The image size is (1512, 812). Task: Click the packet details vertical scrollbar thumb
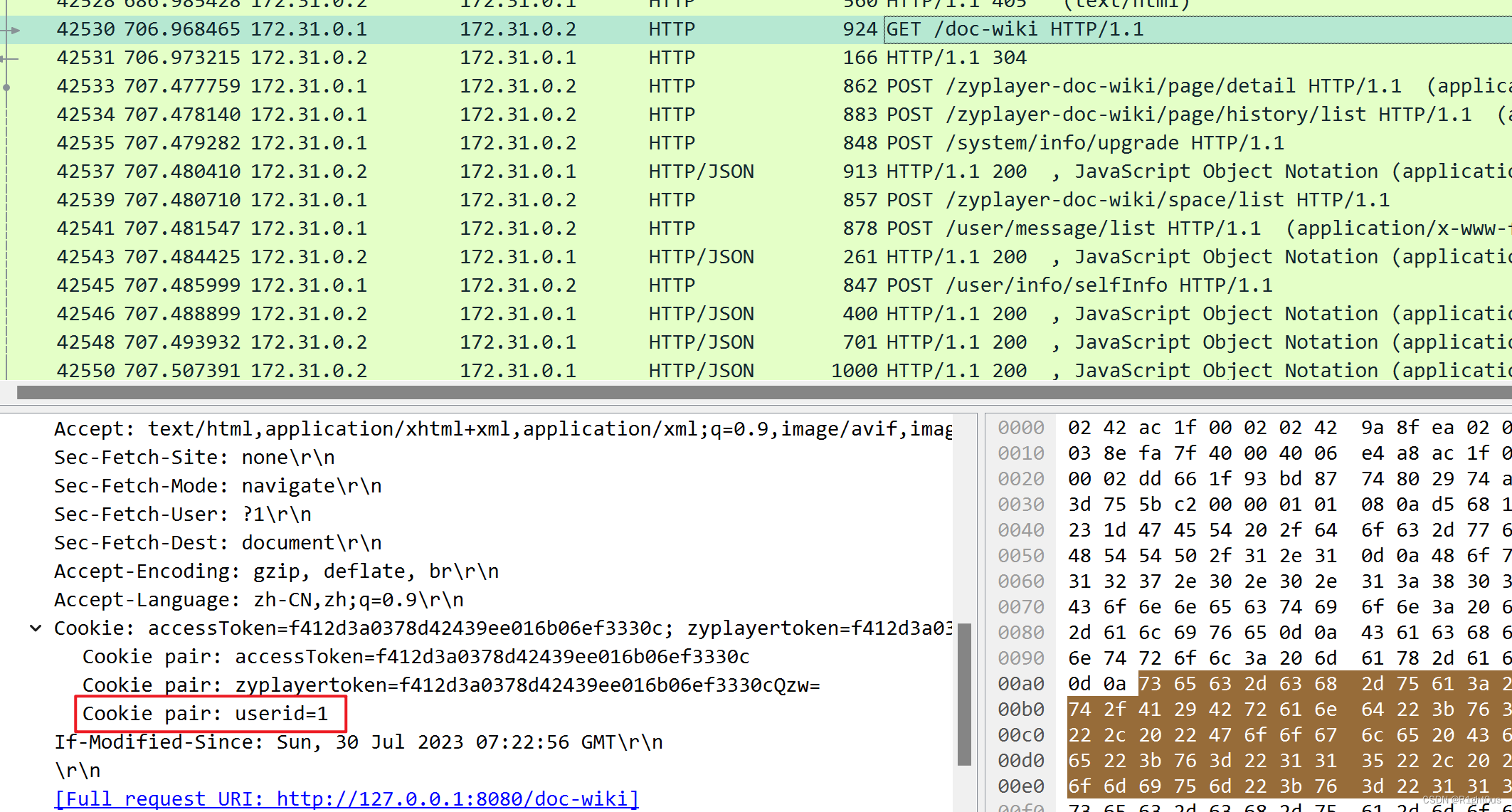(x=965, y=695)
